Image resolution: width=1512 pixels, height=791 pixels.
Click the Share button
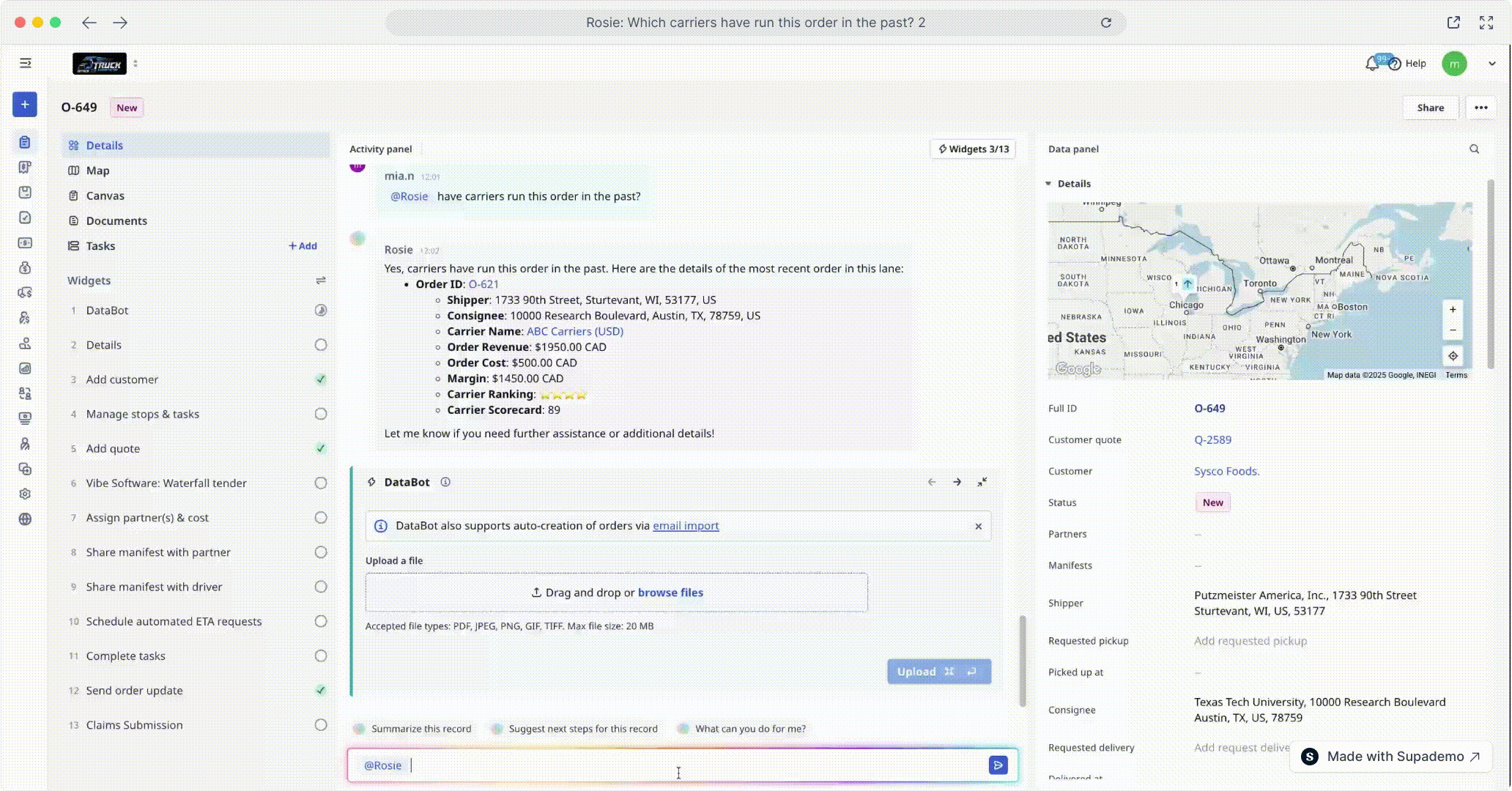(1430, 108)
